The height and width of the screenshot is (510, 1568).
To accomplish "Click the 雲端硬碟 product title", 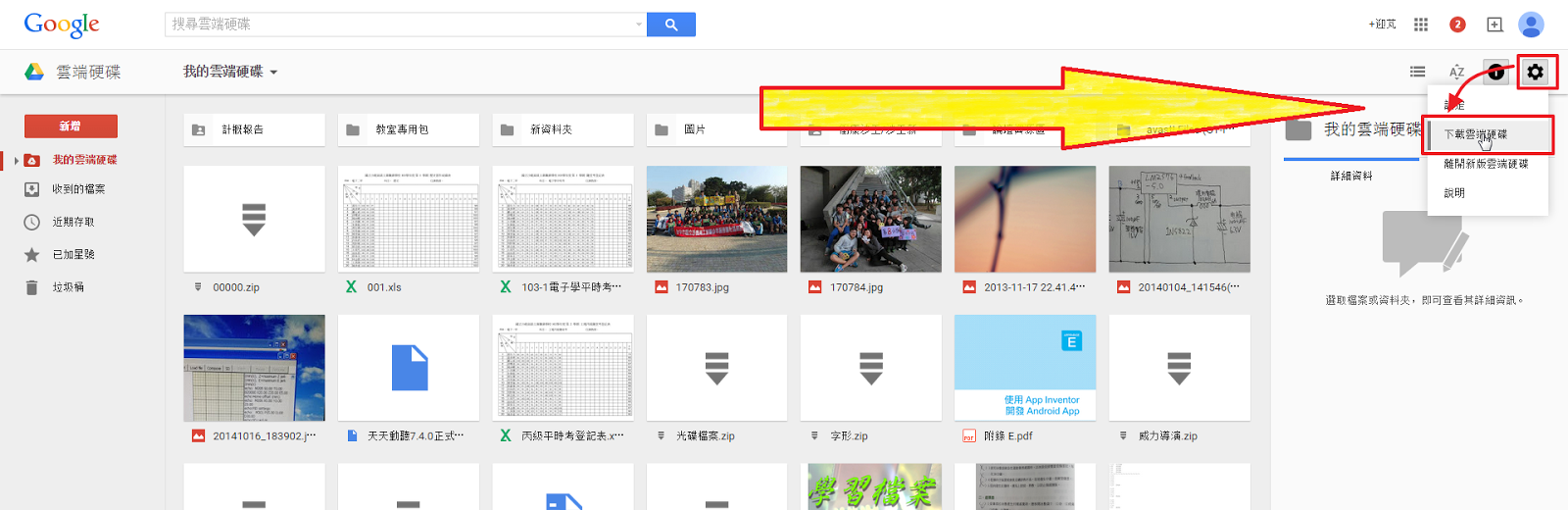I will point(88,72).
